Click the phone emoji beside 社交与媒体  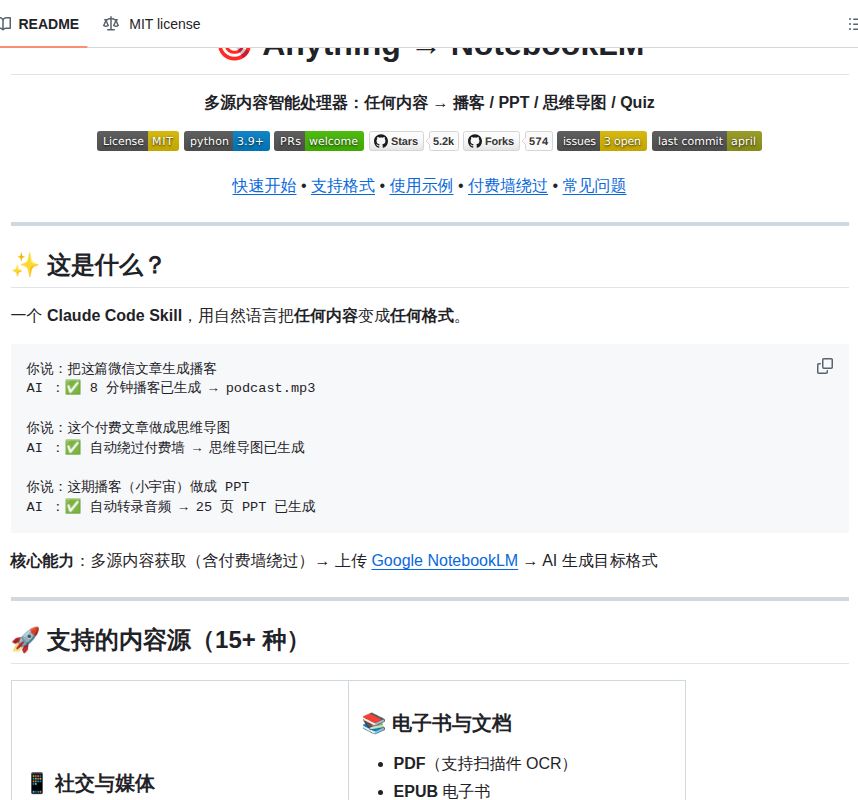(37, 783)
